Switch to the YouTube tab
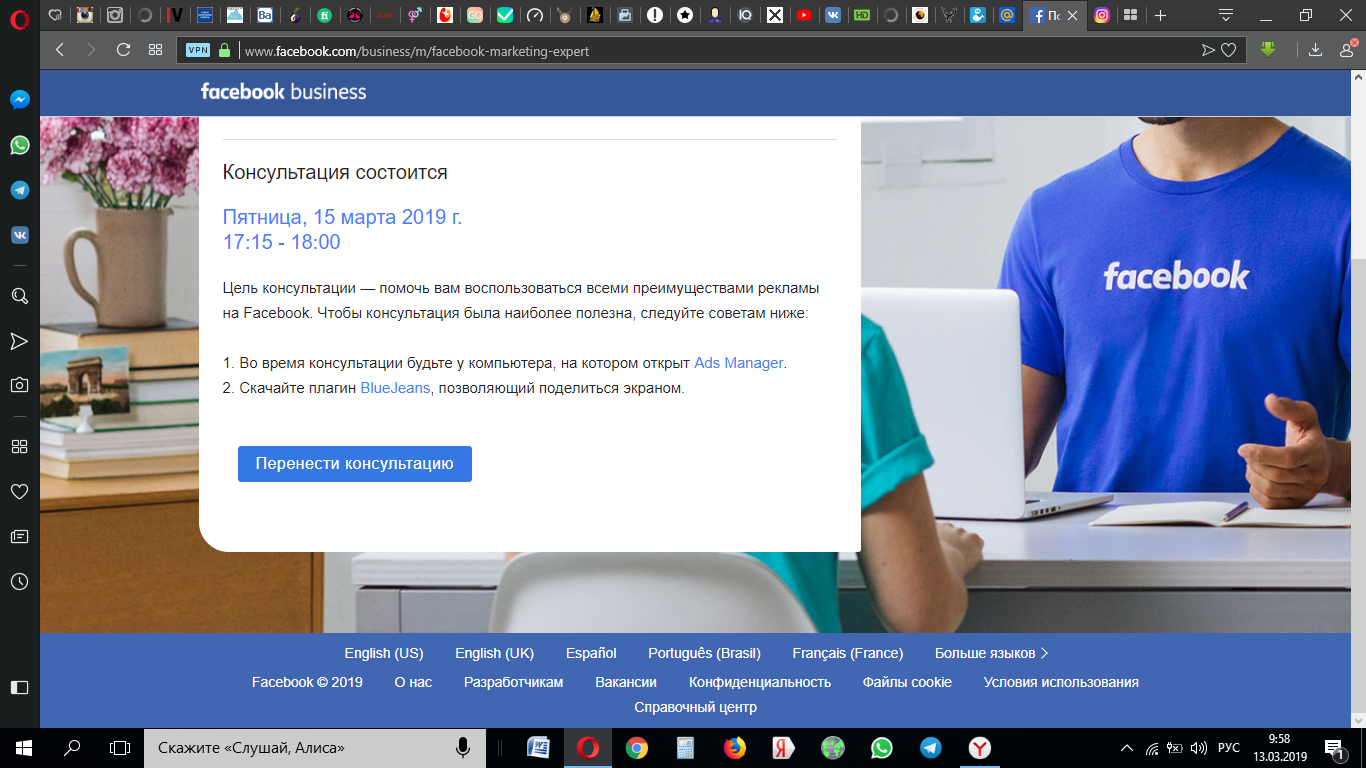The image size is (1366, 768). tap(804, 15)
